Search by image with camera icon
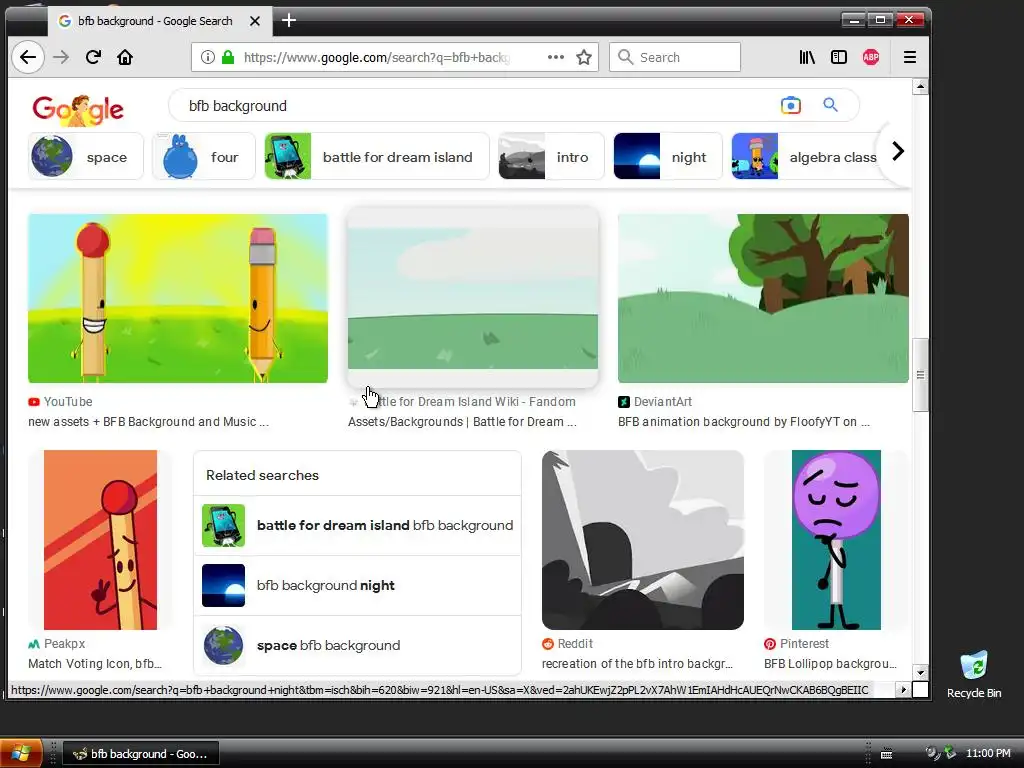The height and width of the screenshot is (768, 1024). (x=790, y=105)
